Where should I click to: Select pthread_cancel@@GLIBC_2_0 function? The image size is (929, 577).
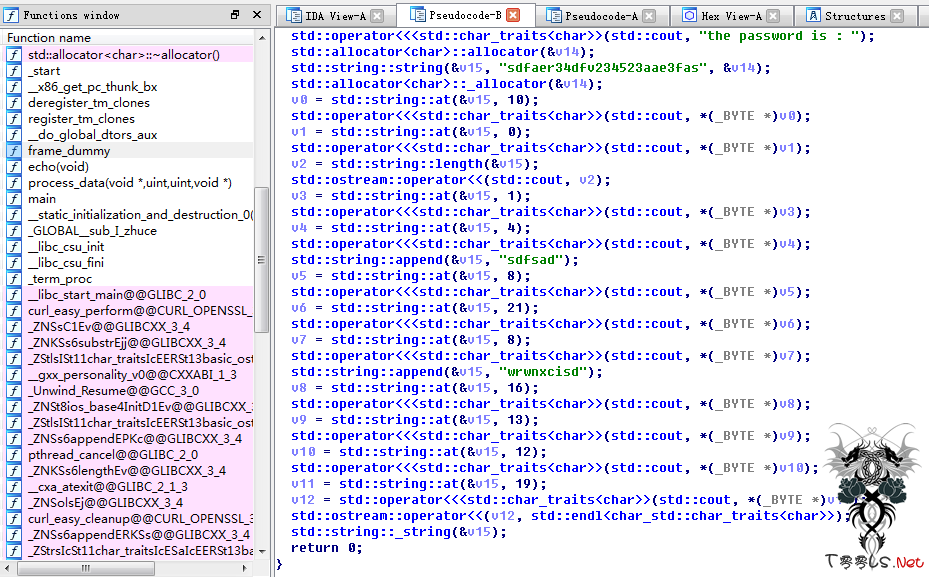coord(129,454)
